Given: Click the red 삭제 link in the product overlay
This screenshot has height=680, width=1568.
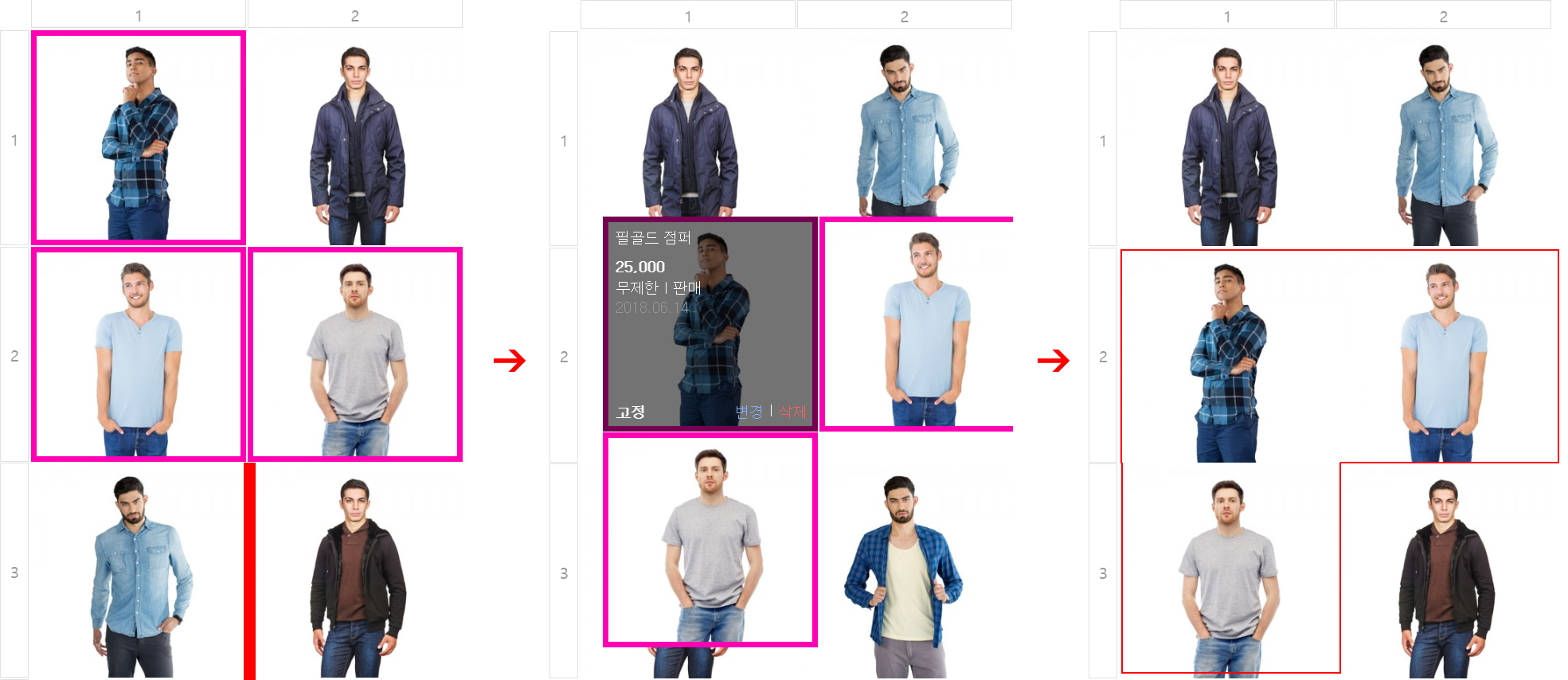Looking at the screenshot, I should [x=792, y=412].
